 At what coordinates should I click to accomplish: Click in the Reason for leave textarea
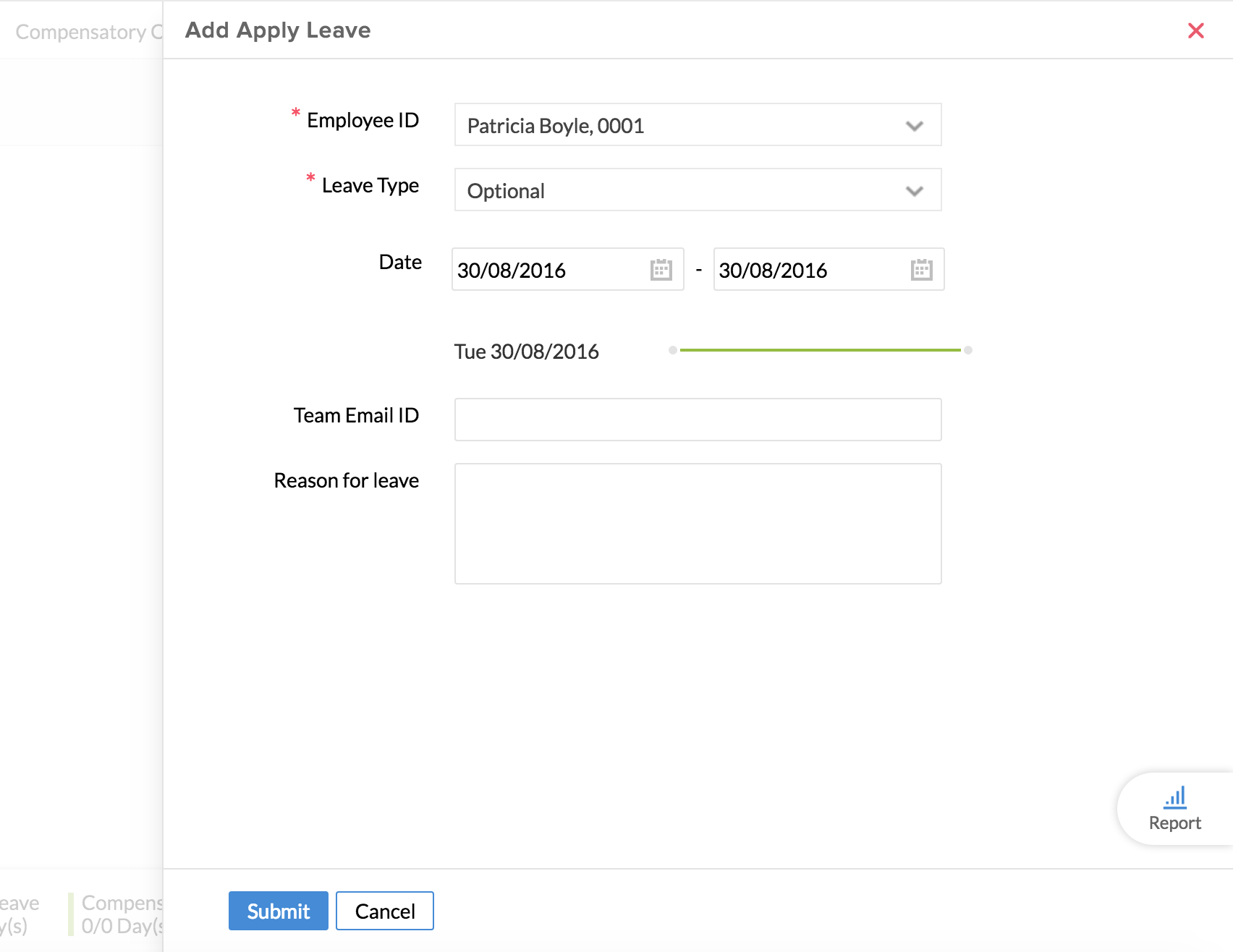pyautogui.click(x=698, y=524)
